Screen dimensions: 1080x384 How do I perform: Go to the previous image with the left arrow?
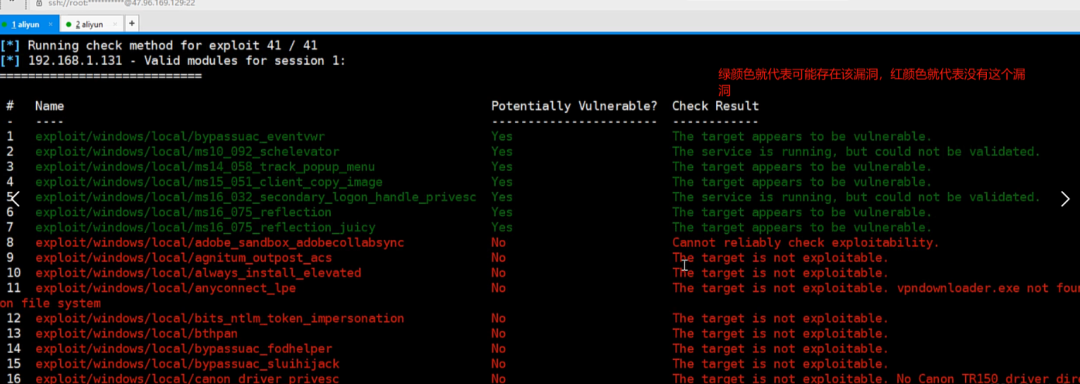(x=15, y=199)
